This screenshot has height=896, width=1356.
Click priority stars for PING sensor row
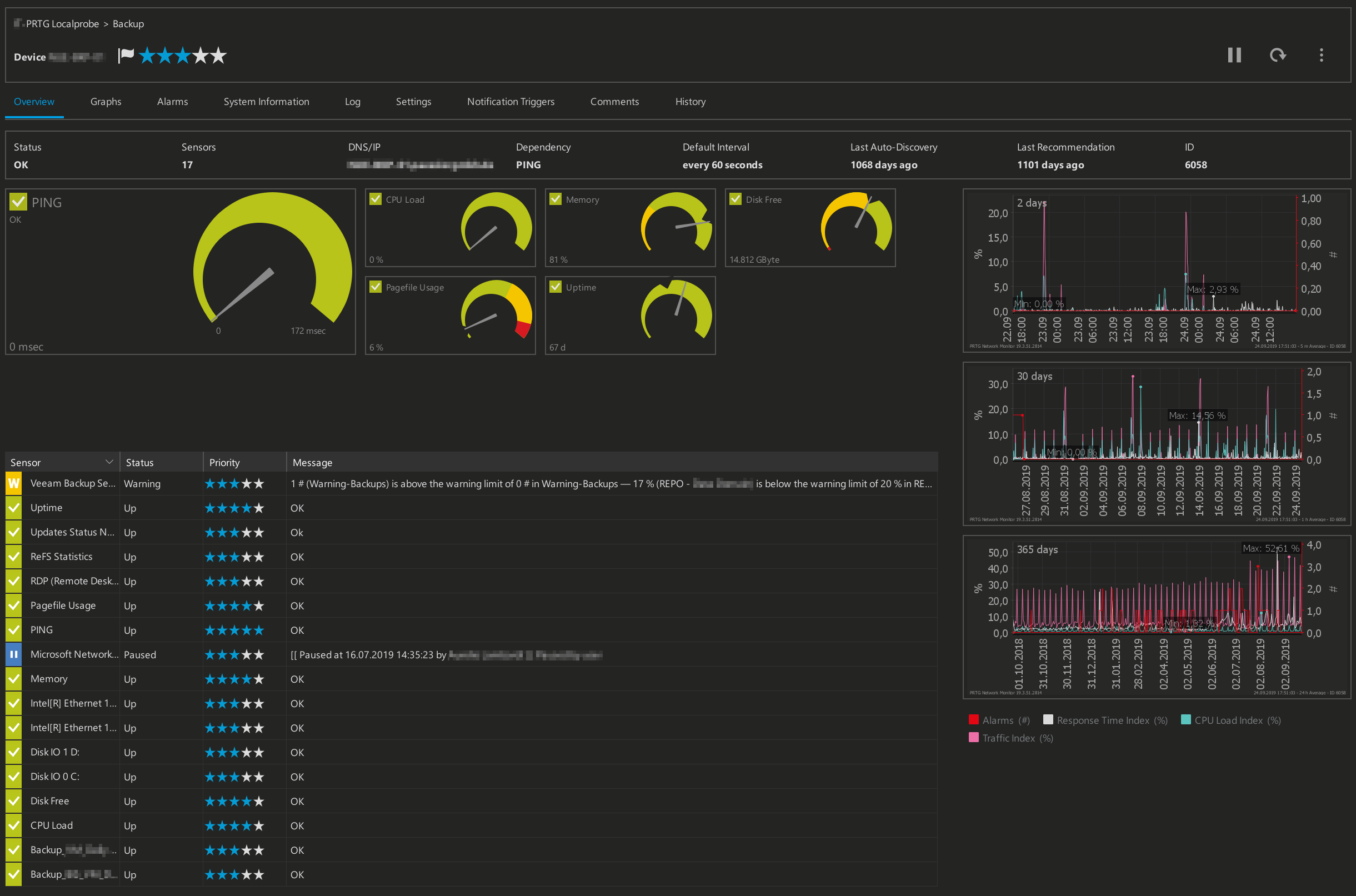pos(234,630)
